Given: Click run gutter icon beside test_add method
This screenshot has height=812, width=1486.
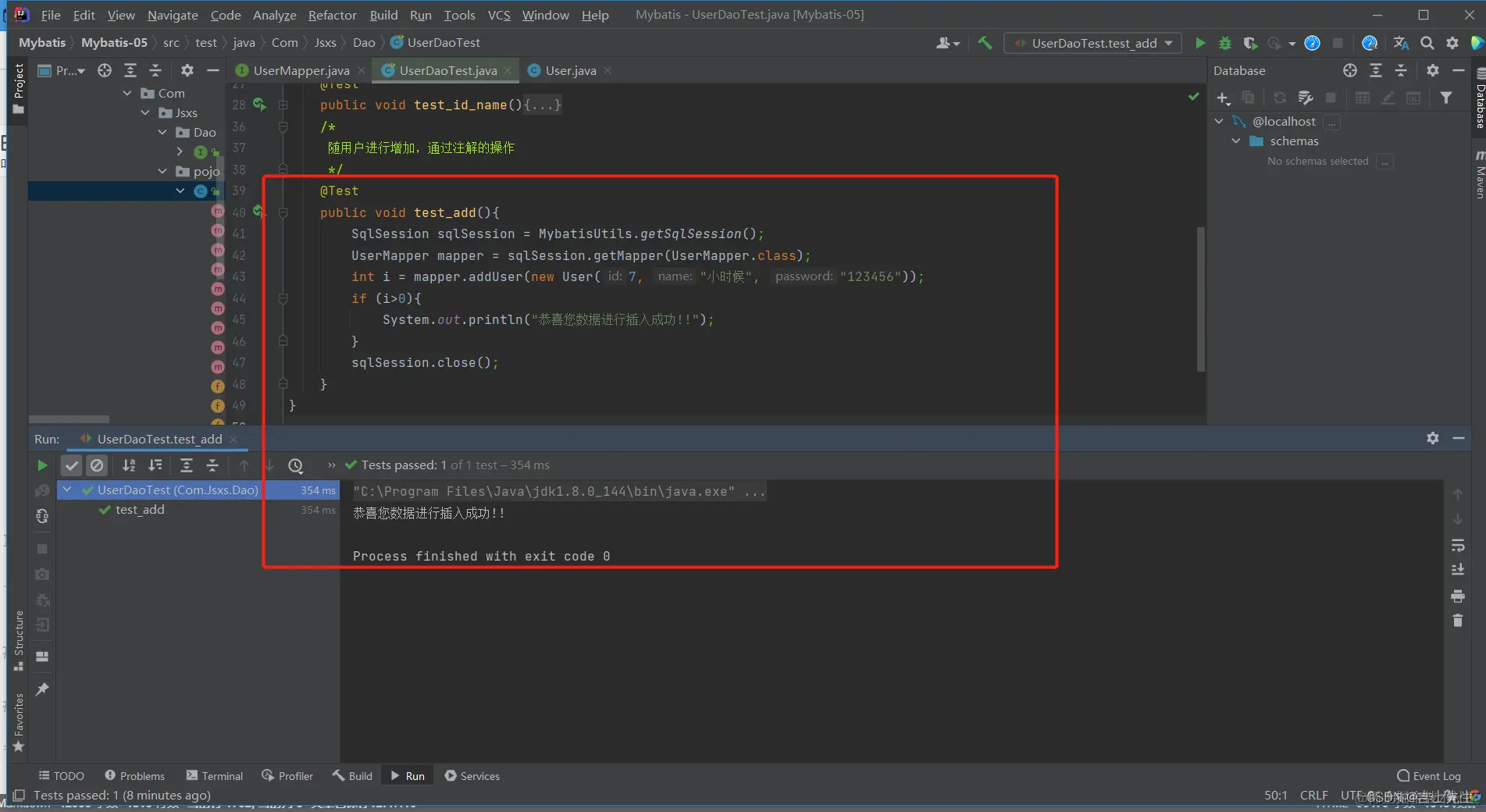Looking at the screenshot, I should (258, 212).
